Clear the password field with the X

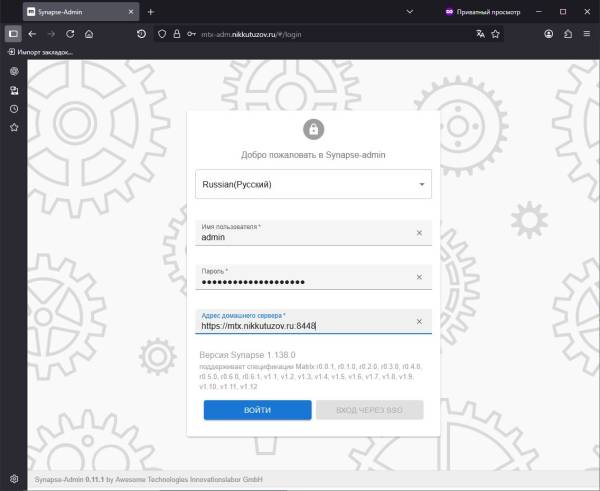pyautogui.click(x=419, y=277)
